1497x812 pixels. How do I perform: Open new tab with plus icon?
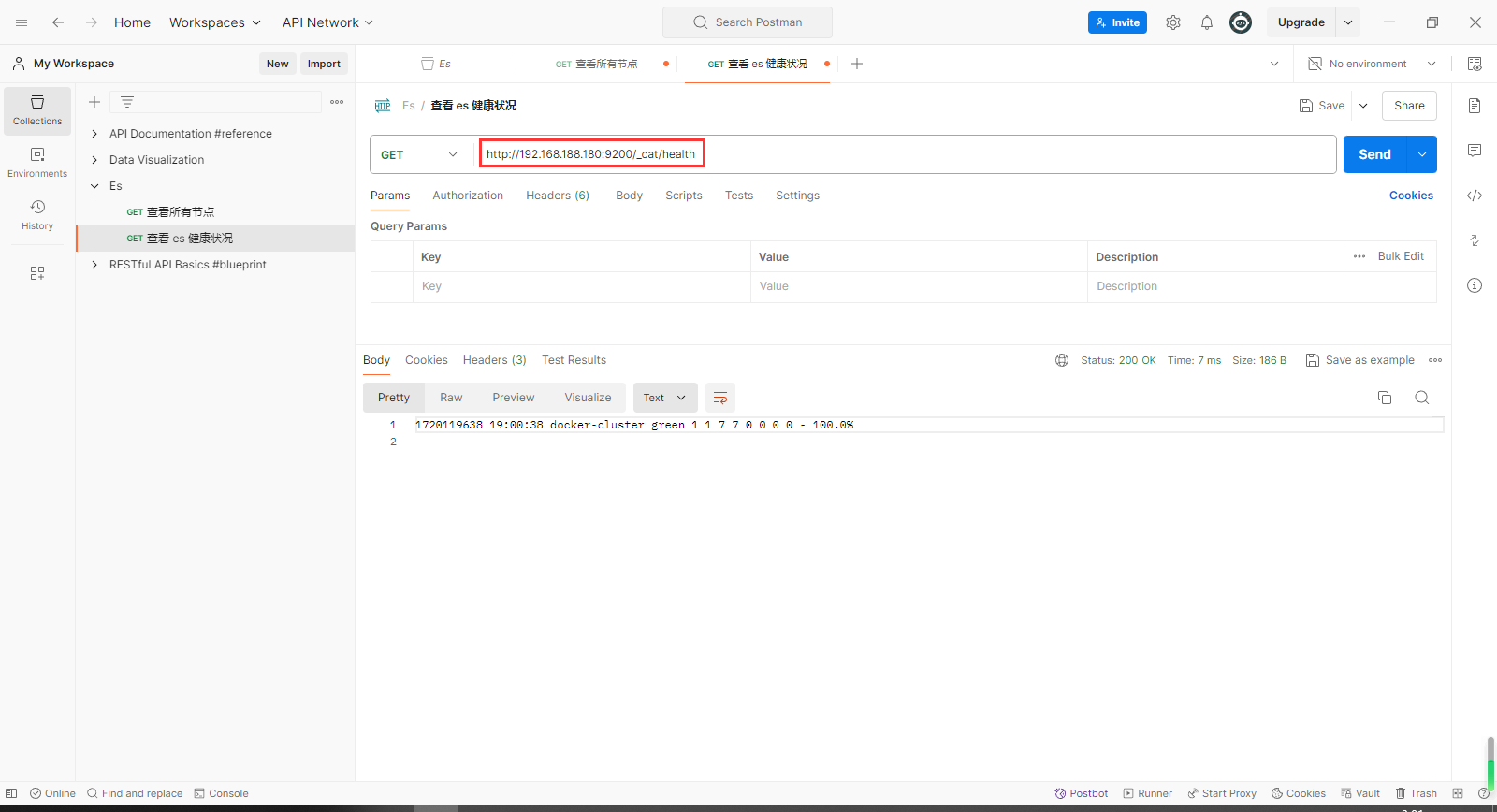tap(857, 64)
